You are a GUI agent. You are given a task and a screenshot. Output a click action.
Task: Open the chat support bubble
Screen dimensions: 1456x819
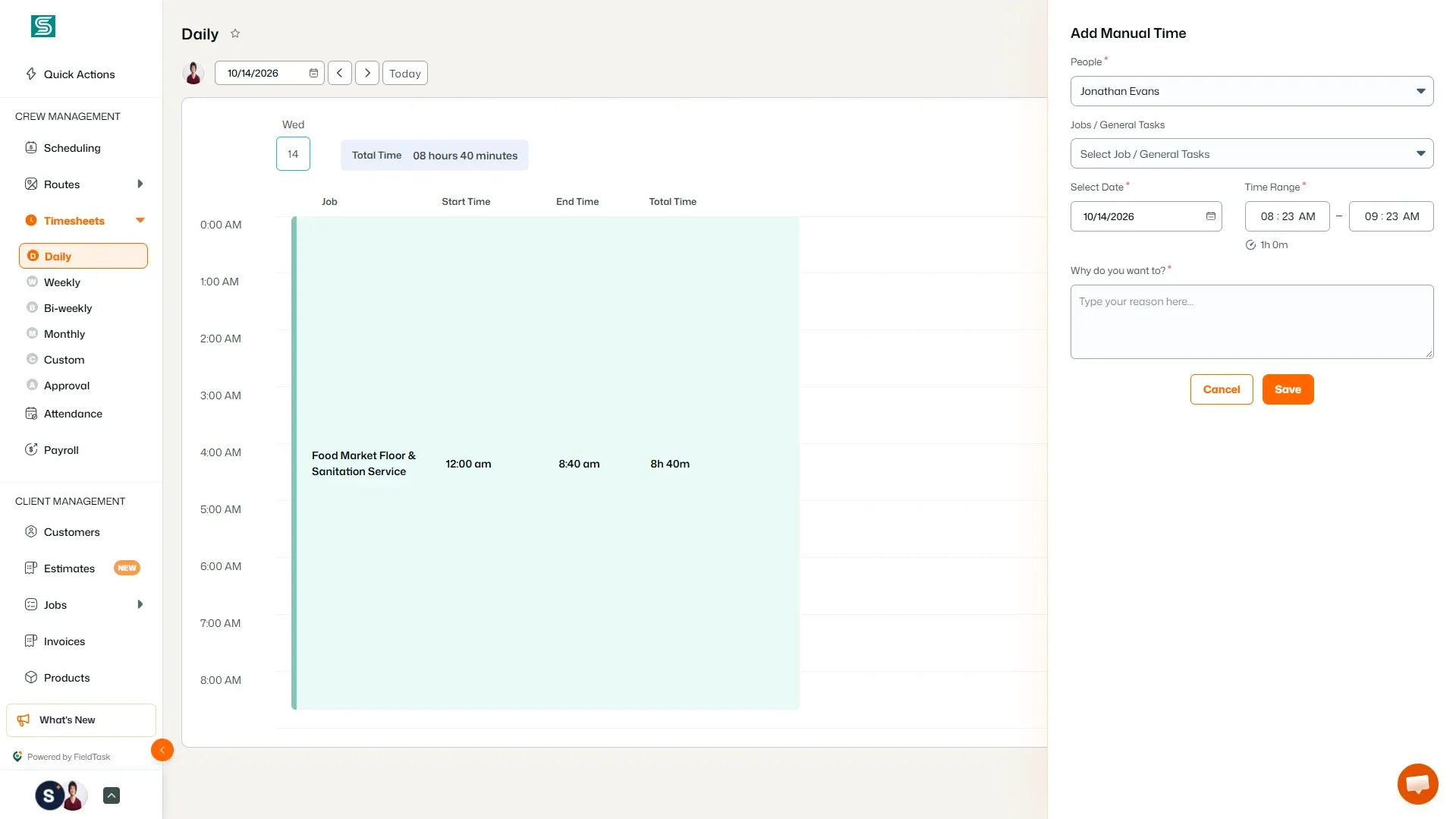[1417, 783]
